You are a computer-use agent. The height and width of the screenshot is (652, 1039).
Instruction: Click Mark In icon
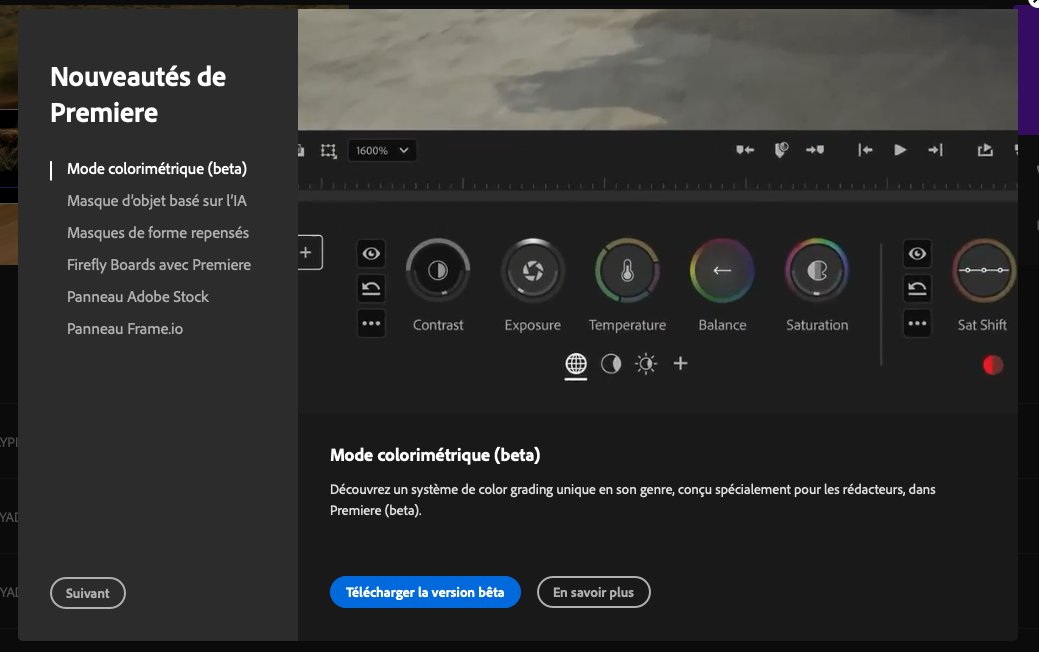[x=745, y=150]
